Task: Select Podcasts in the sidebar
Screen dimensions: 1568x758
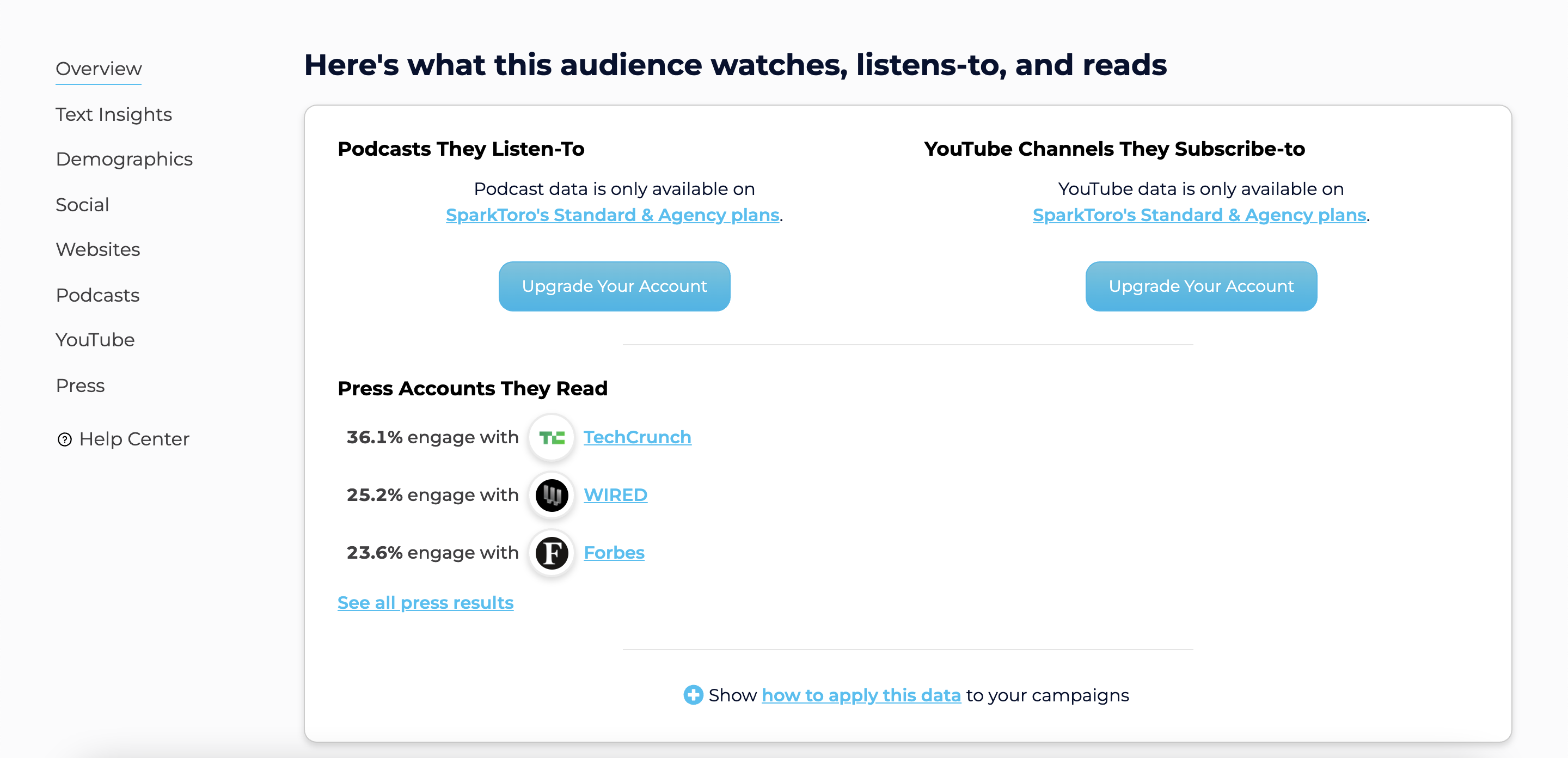Action: [97, 295]
